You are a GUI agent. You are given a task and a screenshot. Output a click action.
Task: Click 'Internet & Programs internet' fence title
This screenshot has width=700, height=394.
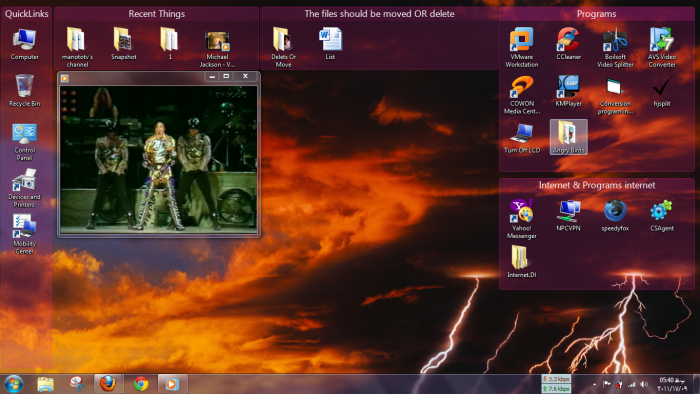[x=597, y=185]
